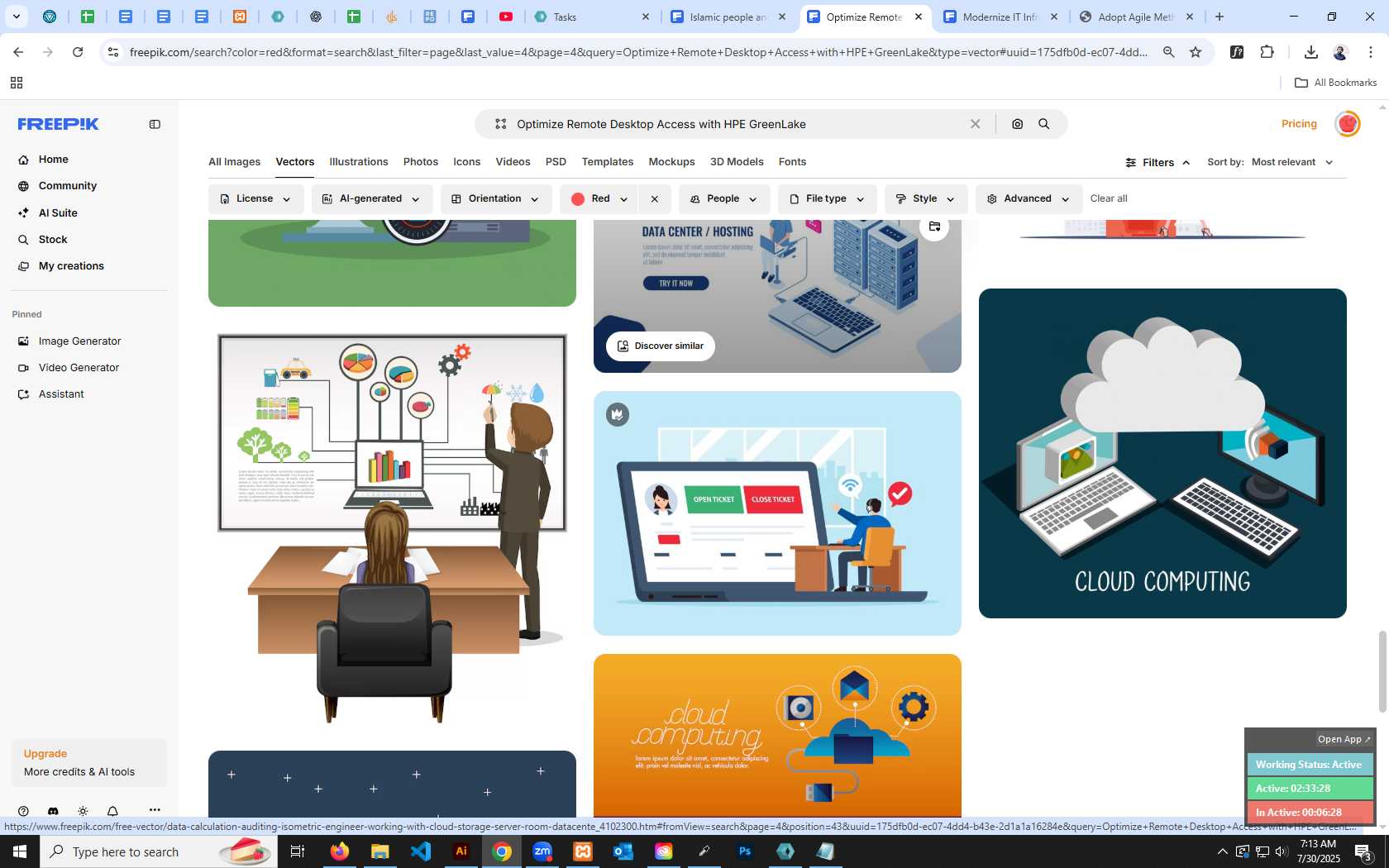Open Chrome downloads icon
This screenshot has height=868, width=1389.
click(1310, 52)
